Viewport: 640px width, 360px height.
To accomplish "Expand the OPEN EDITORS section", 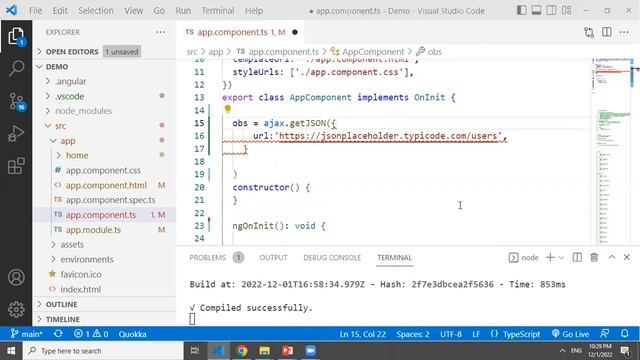I will click(104, 51).
